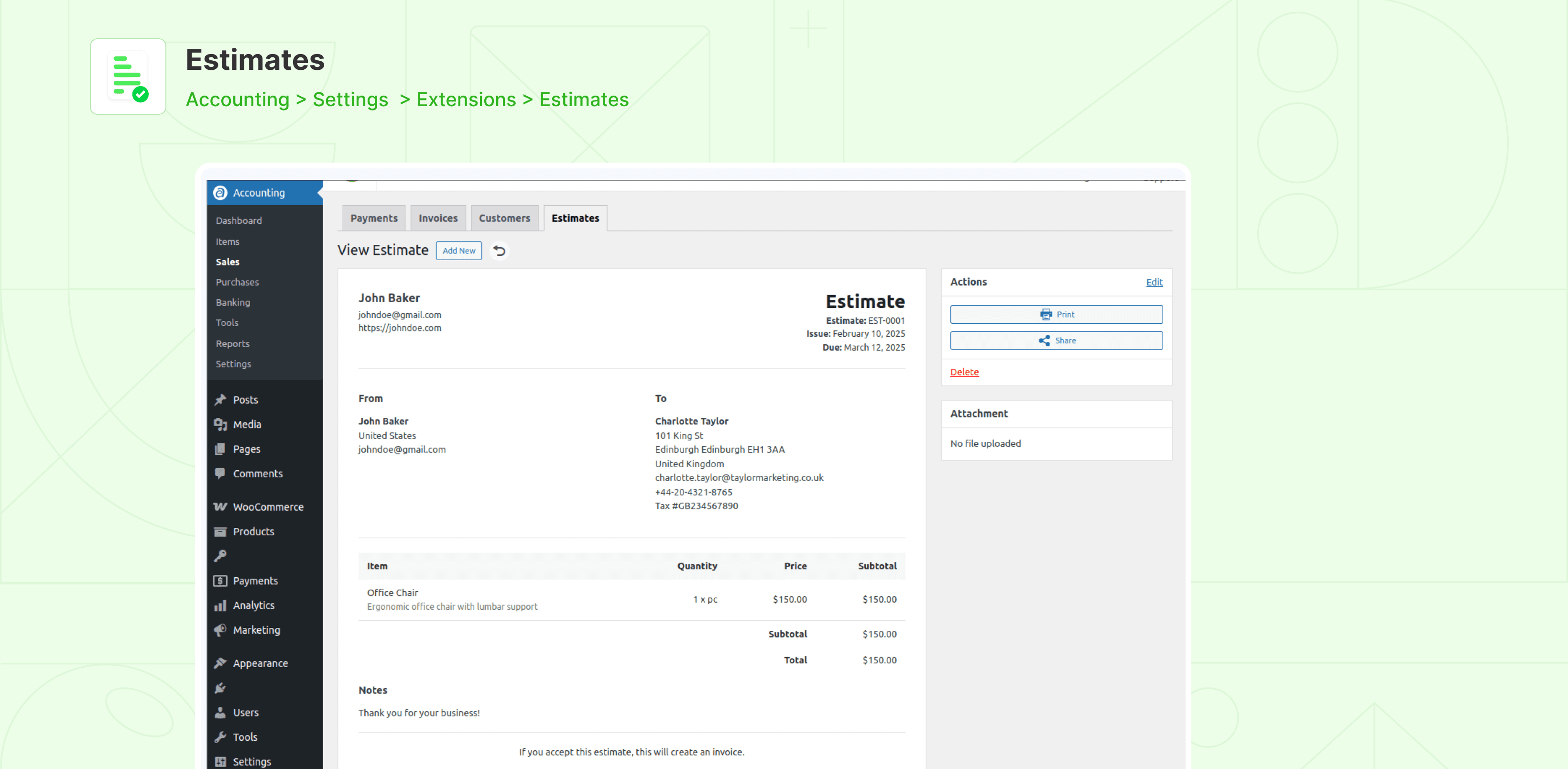The height and width of the screenshot is (769, 1568).
Task: Click the Share button label
Action: pyautogui.click(x=1065, y=341)
